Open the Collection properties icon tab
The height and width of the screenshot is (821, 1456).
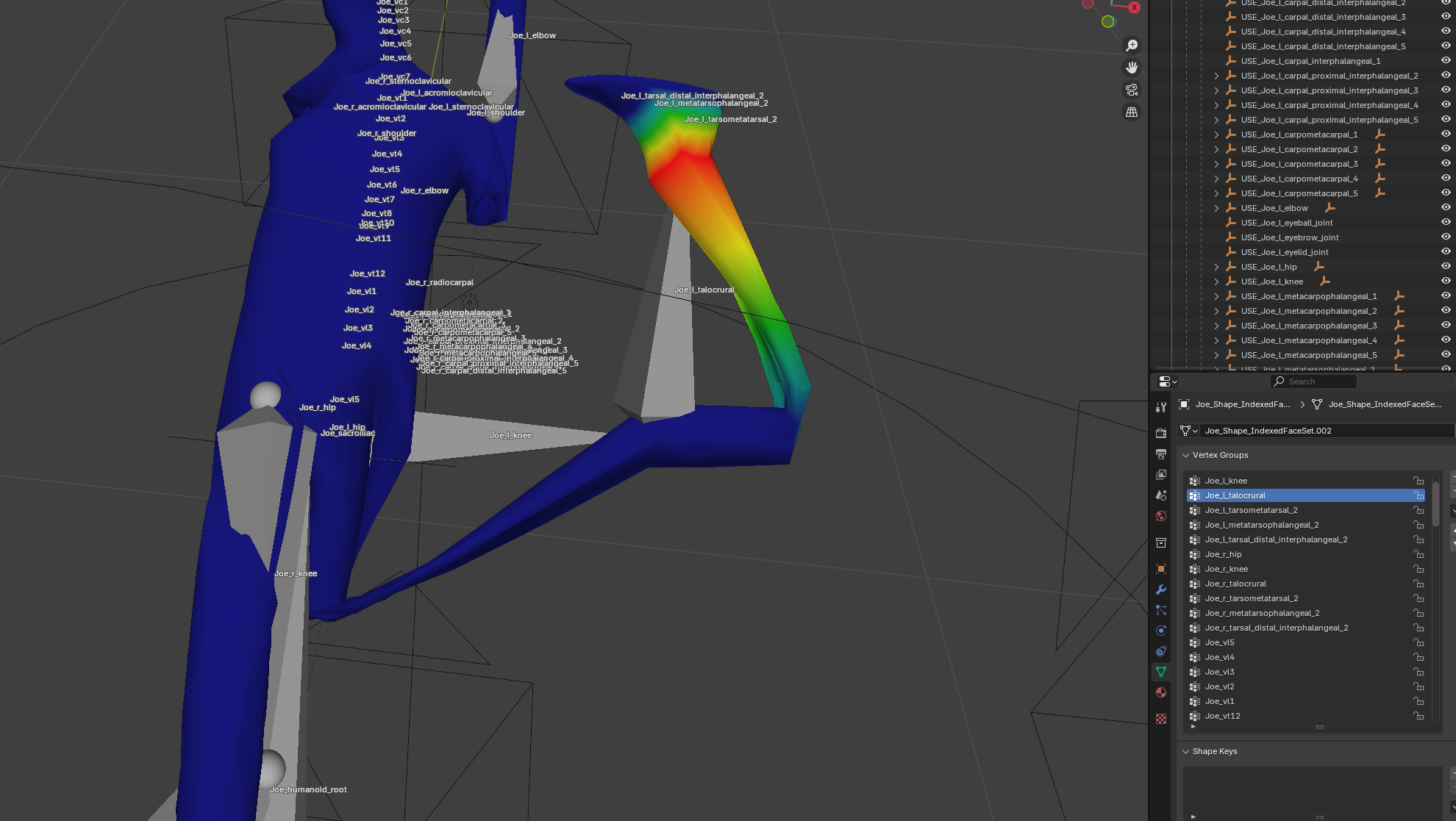tap(1161, 542)
